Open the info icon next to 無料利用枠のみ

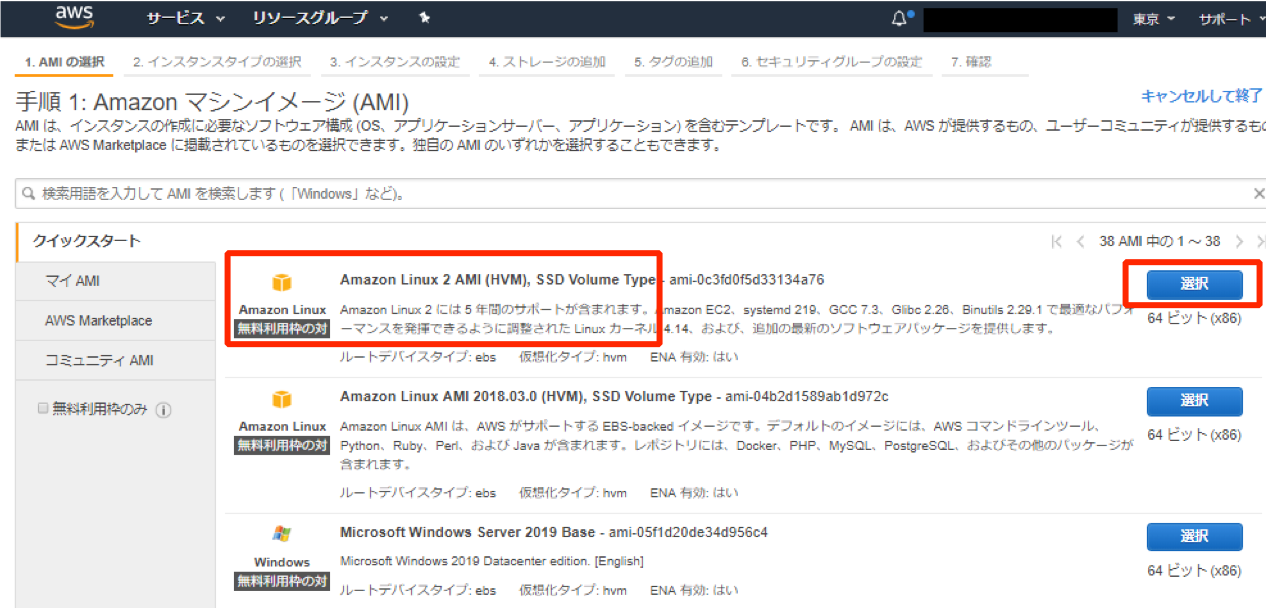164,410
